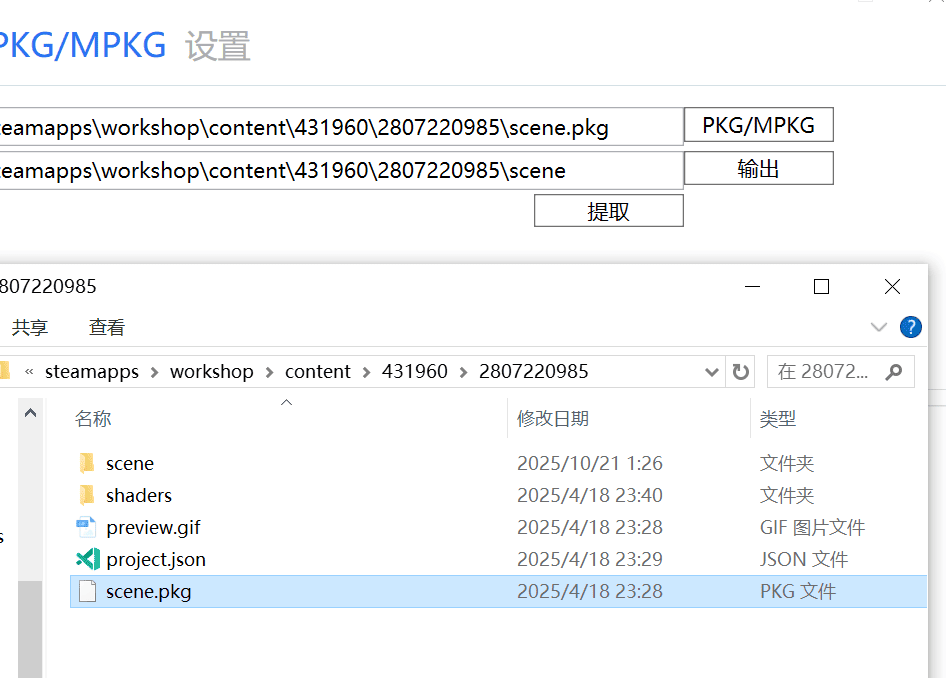Sort files by 修改日期 column header
Viewport: 946px width, 678px height.
[553, 419]
